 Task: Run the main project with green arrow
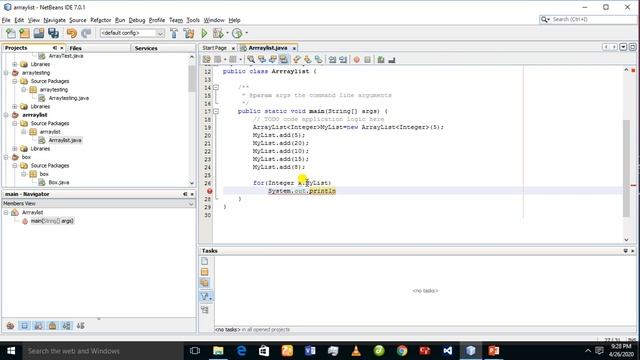click(204, 33)
